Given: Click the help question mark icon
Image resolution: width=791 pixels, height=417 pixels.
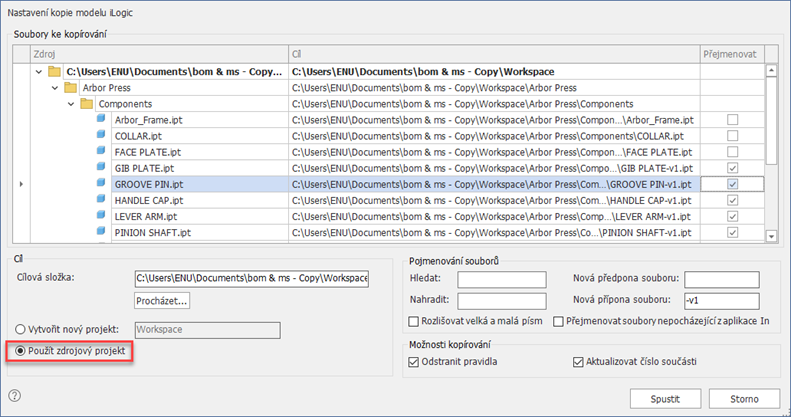Looking at the screenshot, I should coord(14,396).
